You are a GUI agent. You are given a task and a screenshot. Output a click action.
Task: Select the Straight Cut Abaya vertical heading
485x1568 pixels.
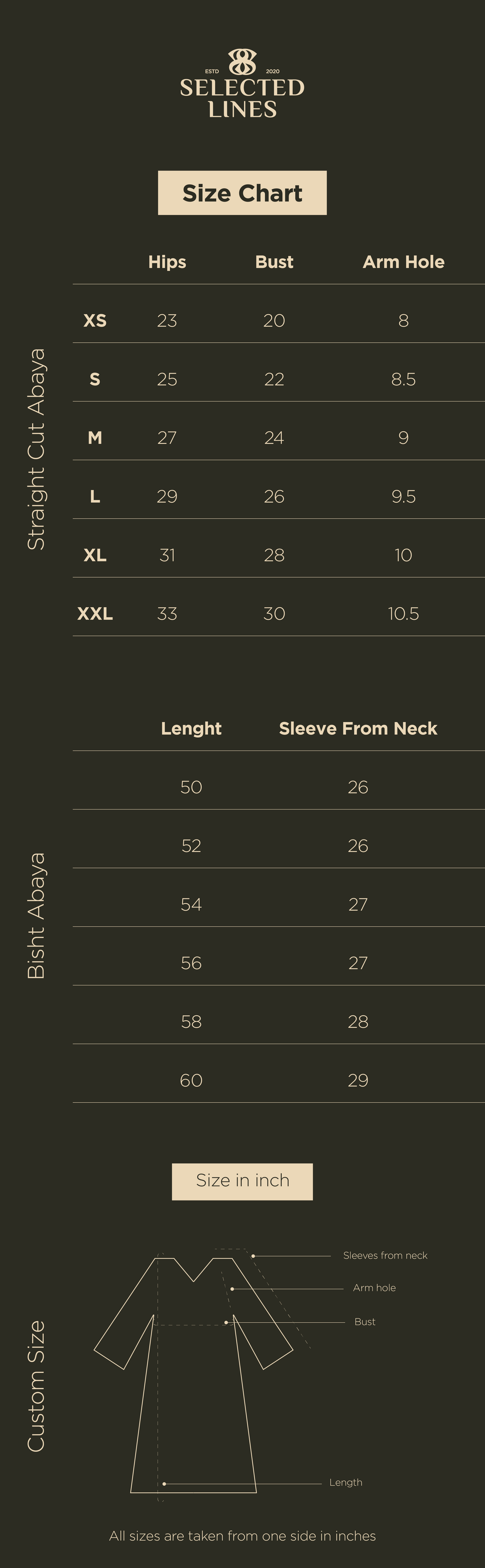tap(37, 449)
